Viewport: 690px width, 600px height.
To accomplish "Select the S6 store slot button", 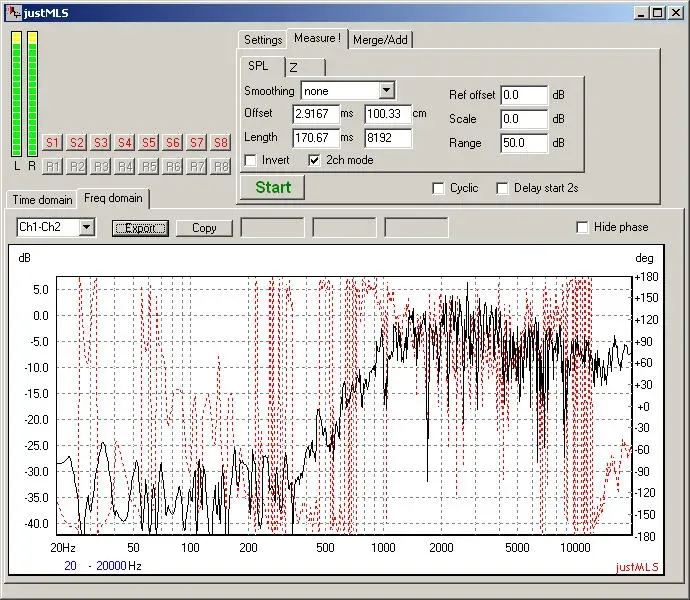I will point(172,142).
